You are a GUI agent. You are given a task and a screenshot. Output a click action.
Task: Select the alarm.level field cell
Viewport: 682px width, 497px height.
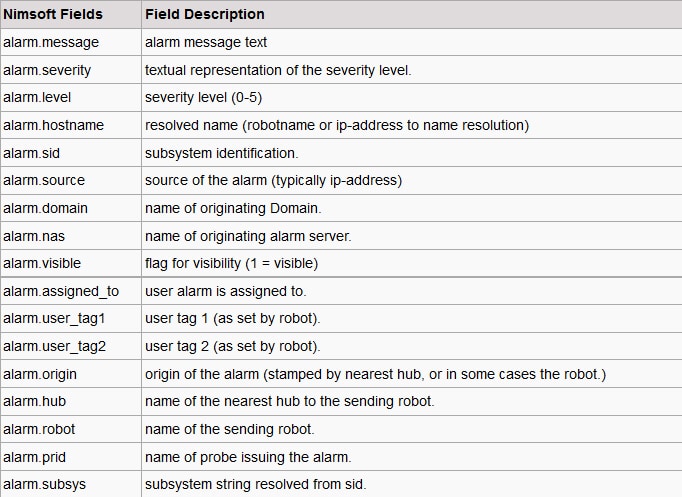coord(36,98)
